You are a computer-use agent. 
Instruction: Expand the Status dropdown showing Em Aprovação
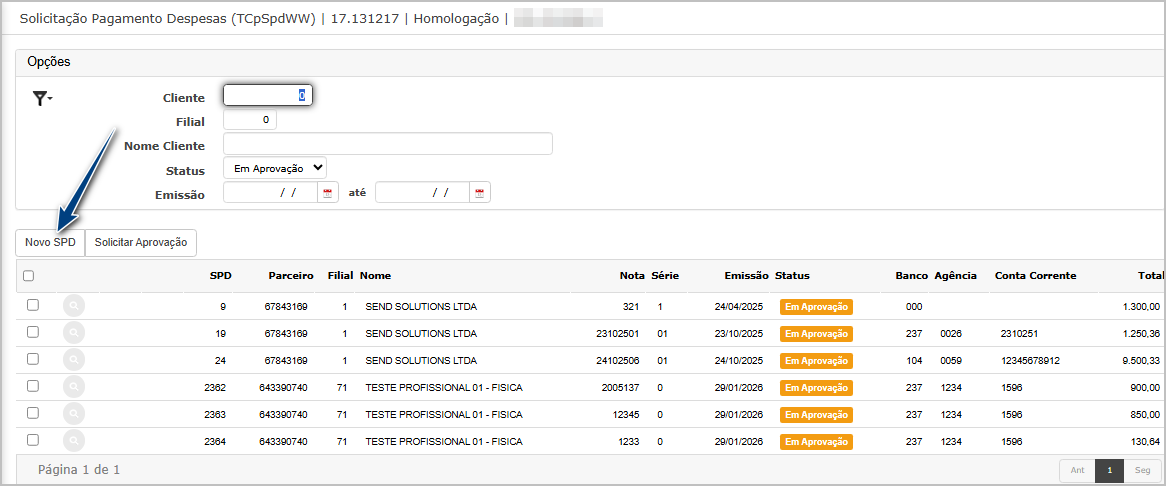(274, 169)
